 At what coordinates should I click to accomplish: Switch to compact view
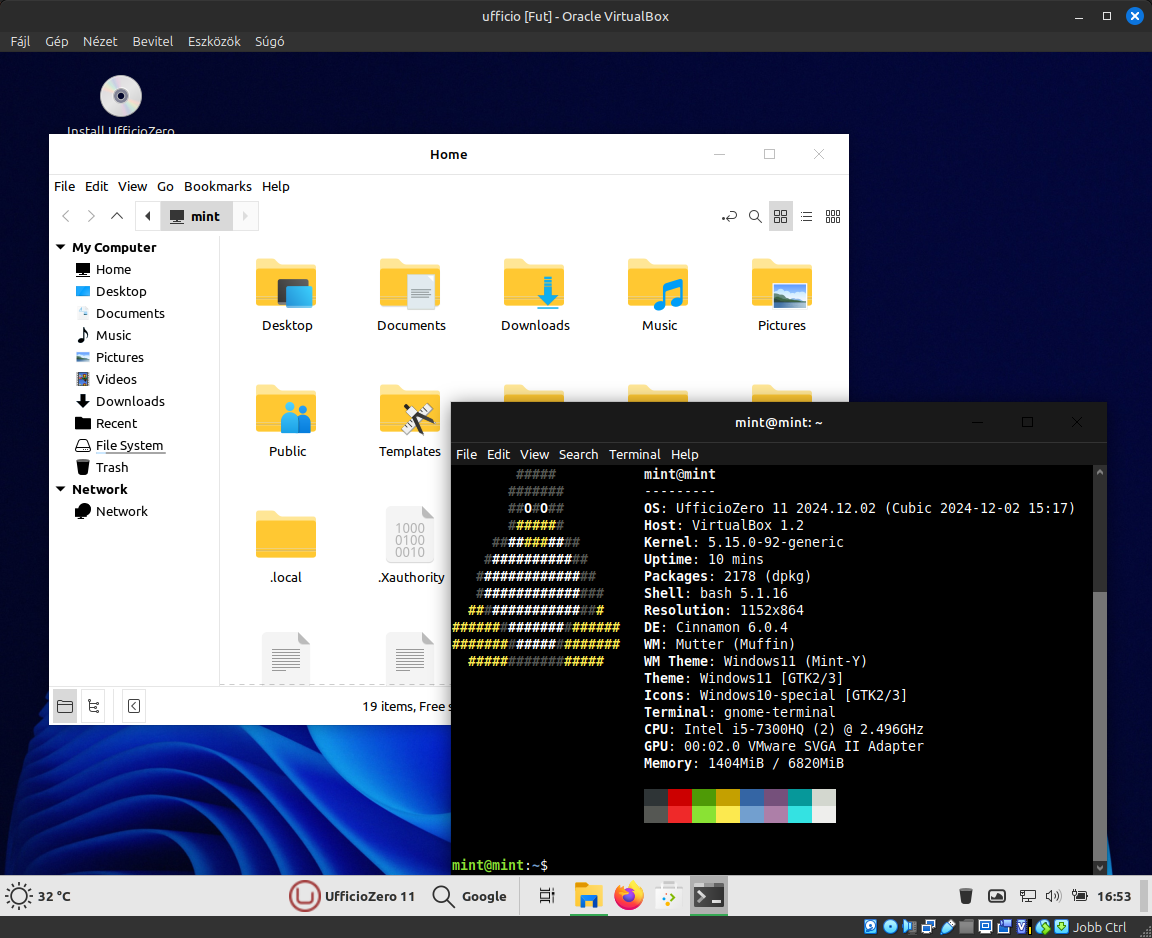(x=832, y=217)
